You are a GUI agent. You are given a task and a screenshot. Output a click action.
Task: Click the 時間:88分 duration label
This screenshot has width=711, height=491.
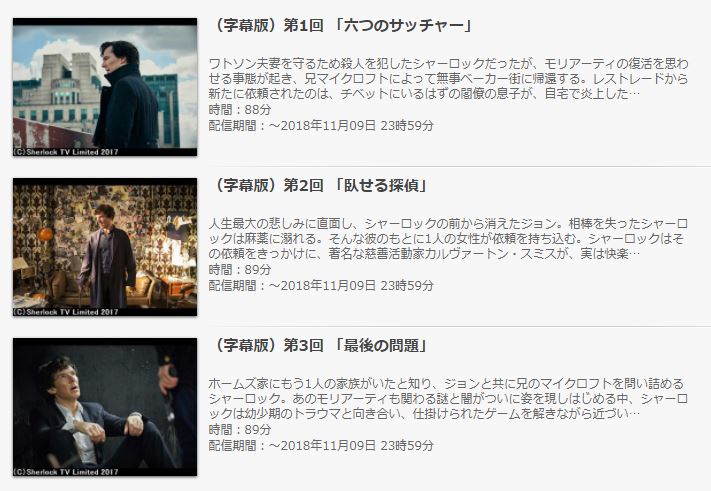click(x=240, y=110)
